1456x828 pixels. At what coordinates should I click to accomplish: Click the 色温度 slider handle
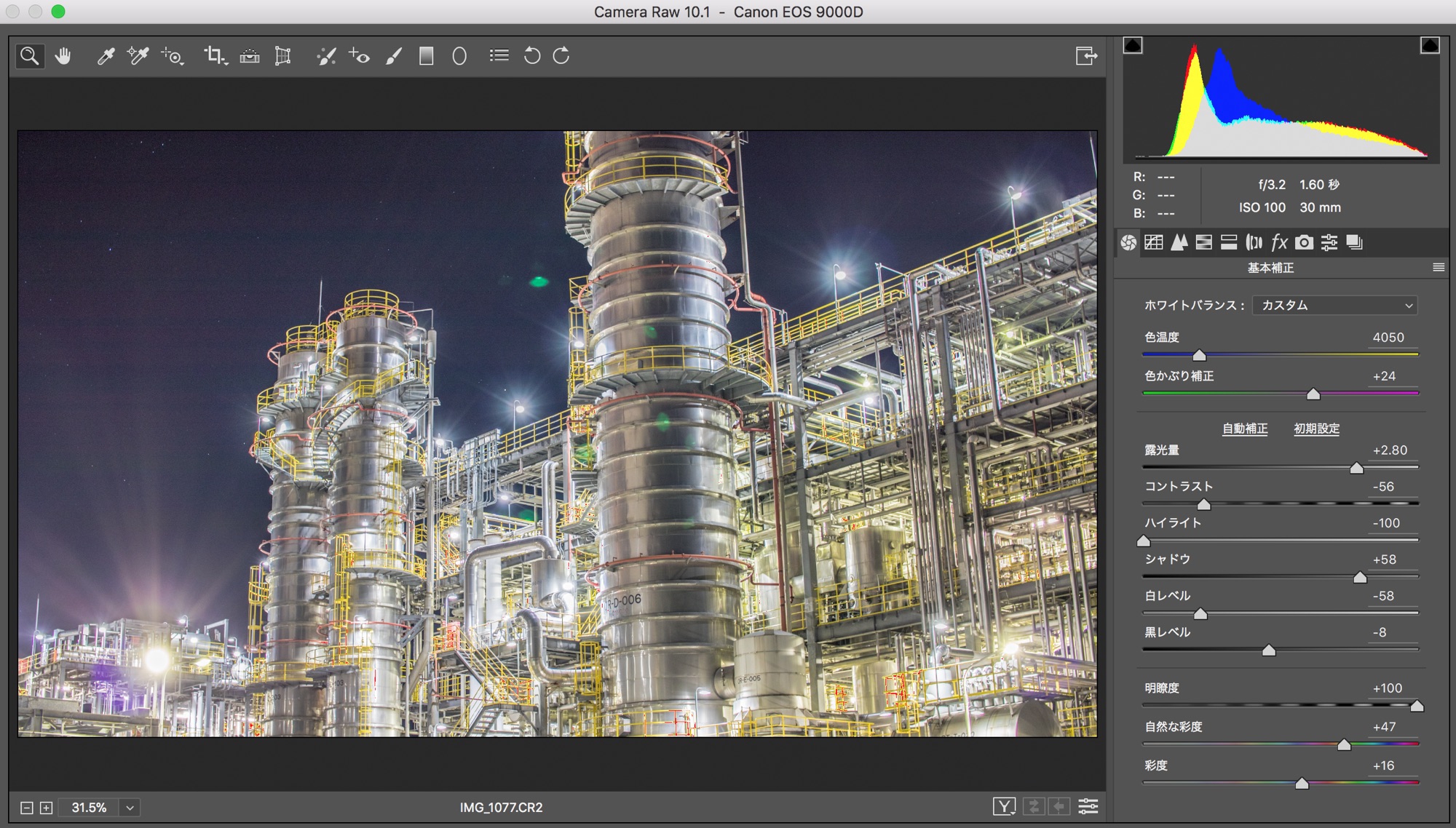coord(1199,356)
